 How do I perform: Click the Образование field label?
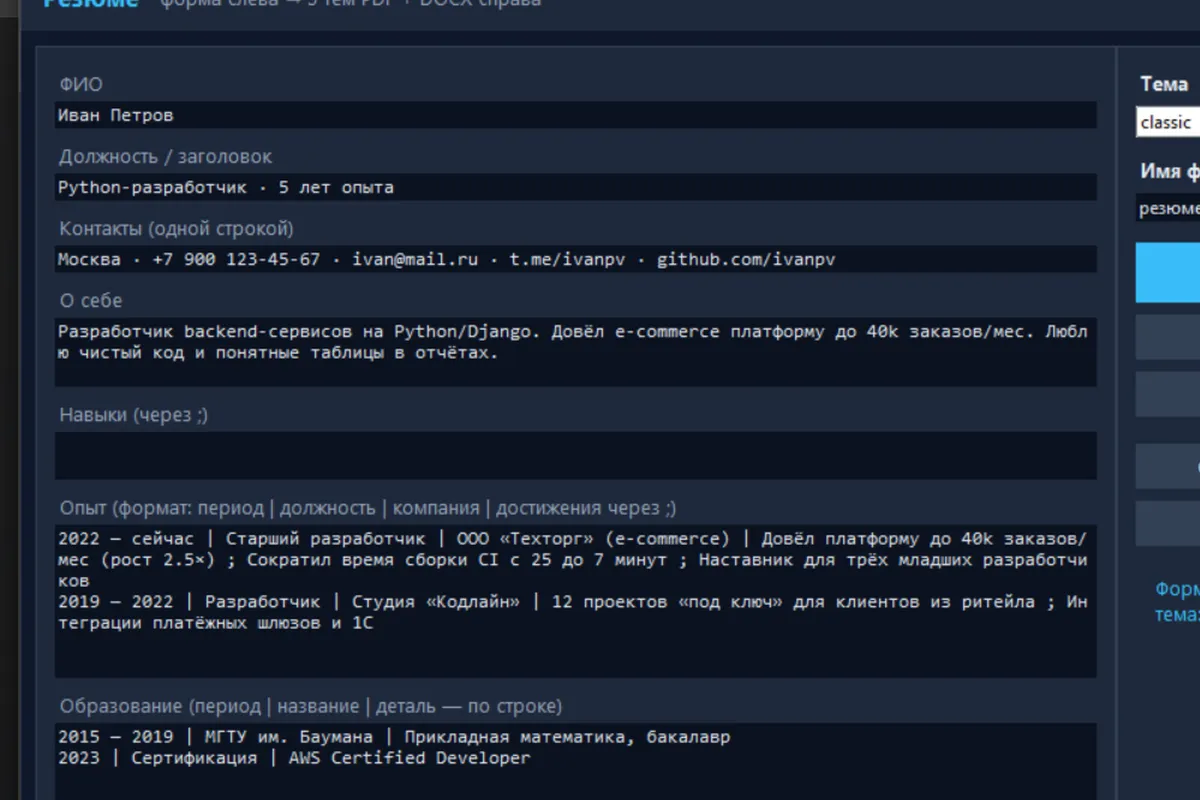click(311, 706)
